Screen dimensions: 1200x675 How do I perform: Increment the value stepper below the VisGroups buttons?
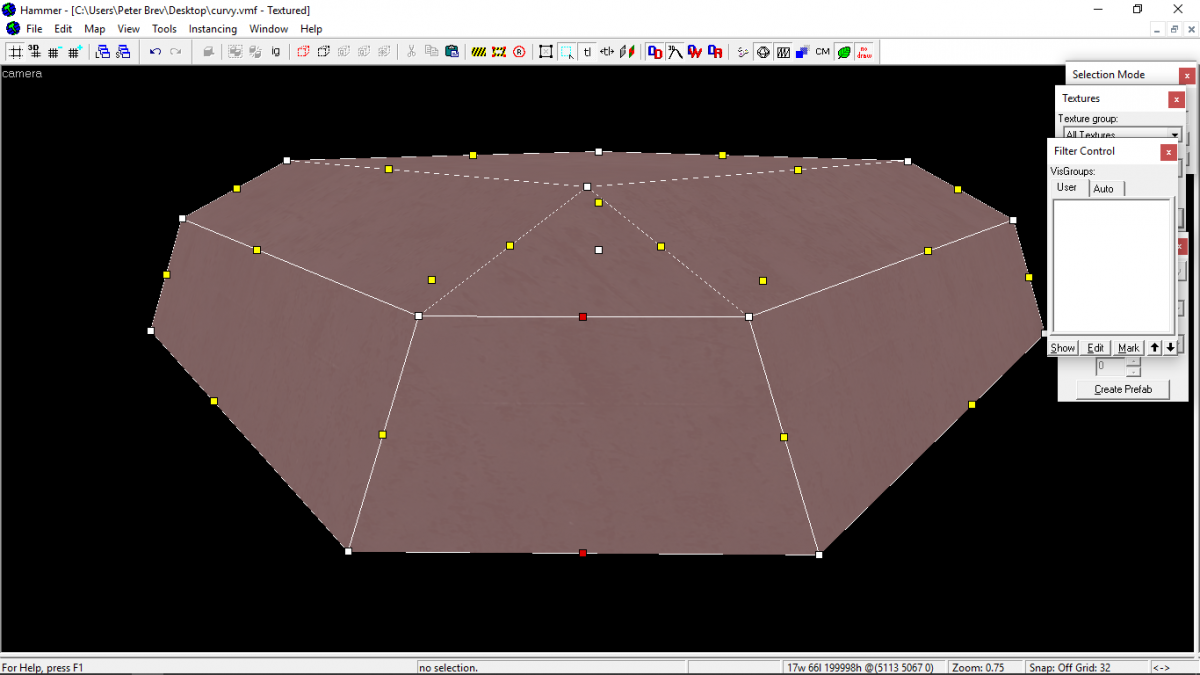(1133, 361)
